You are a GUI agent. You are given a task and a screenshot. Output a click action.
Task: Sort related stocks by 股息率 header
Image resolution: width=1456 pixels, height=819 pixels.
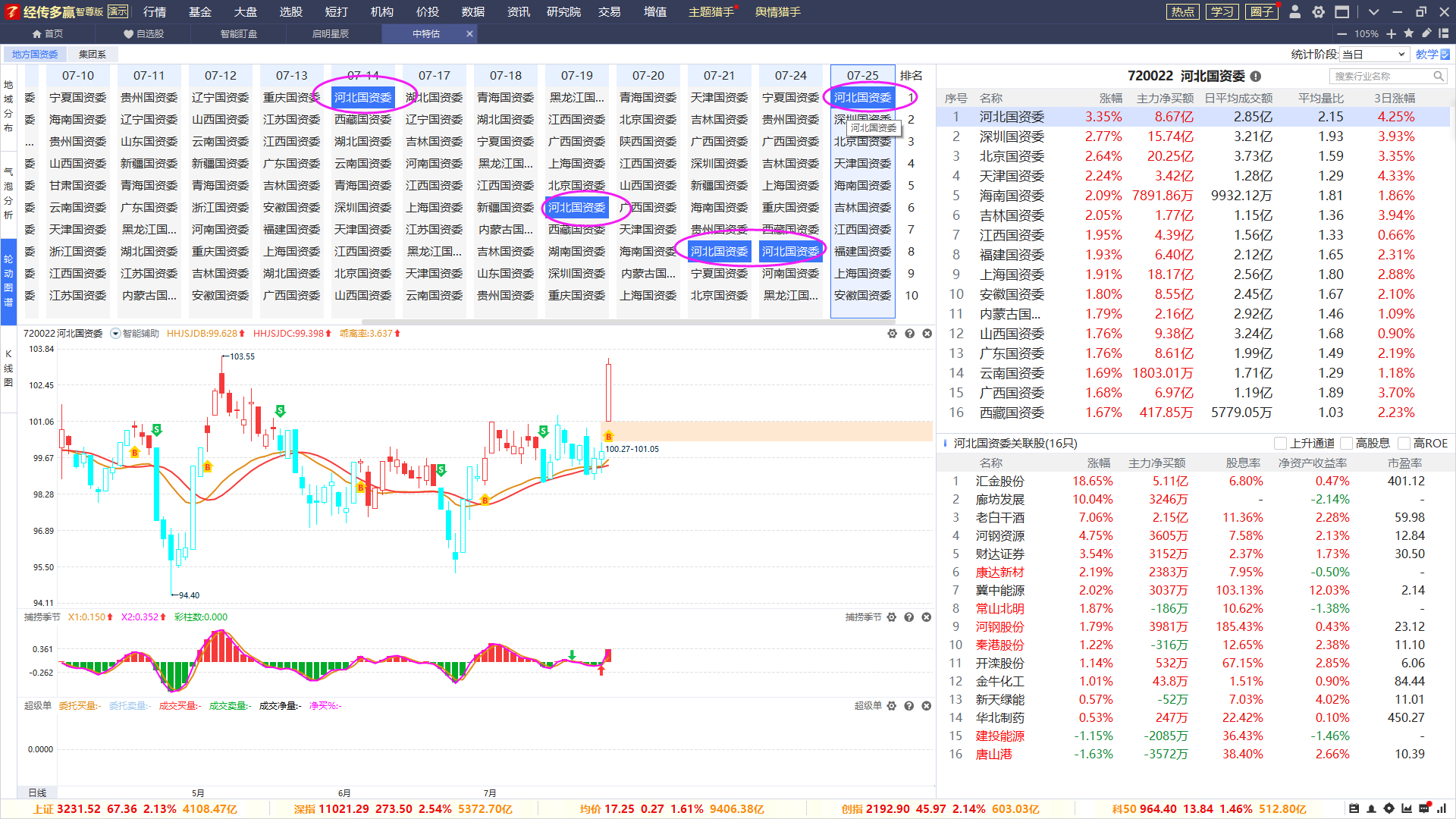tap(1244, 463)
